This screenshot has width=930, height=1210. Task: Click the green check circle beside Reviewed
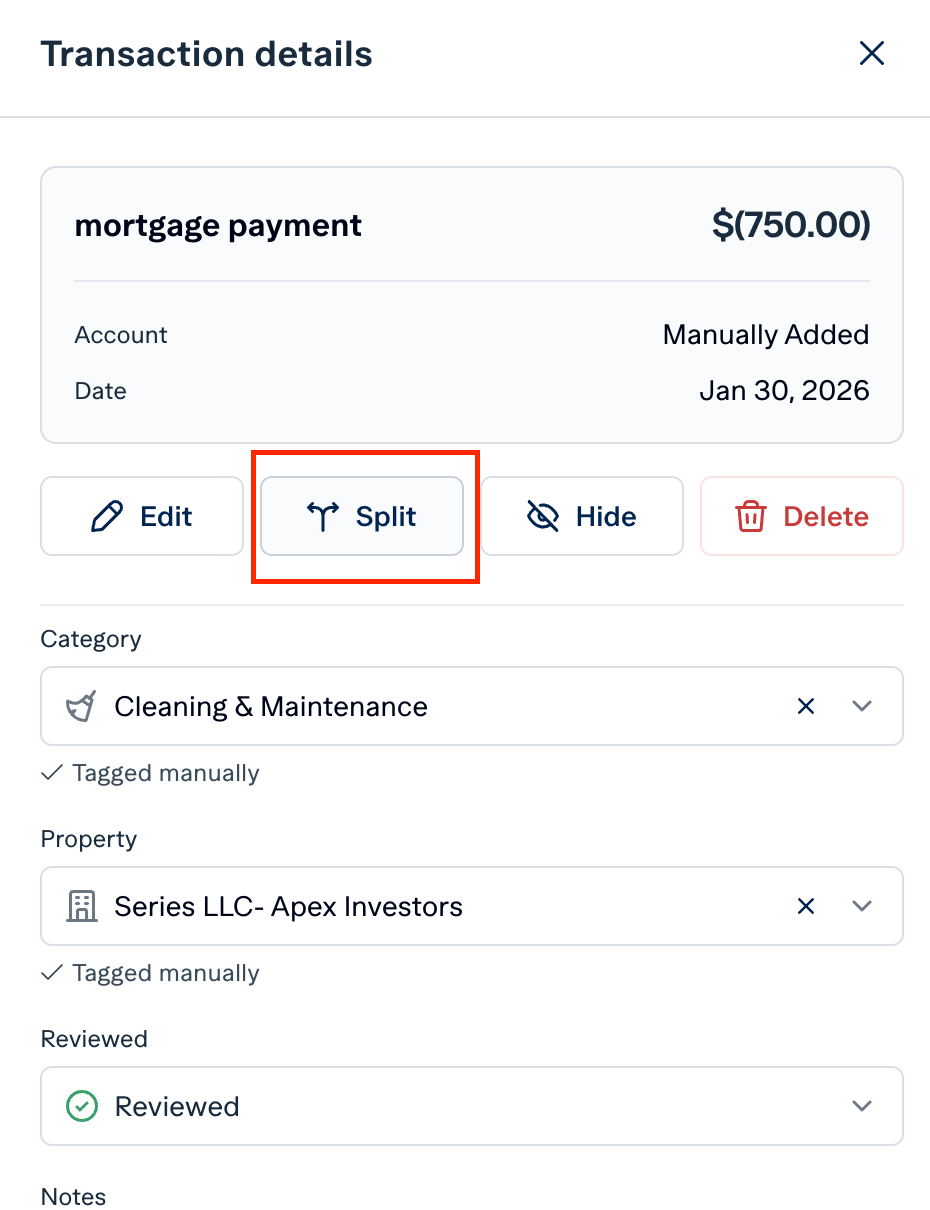click(x=81, y=1106)
